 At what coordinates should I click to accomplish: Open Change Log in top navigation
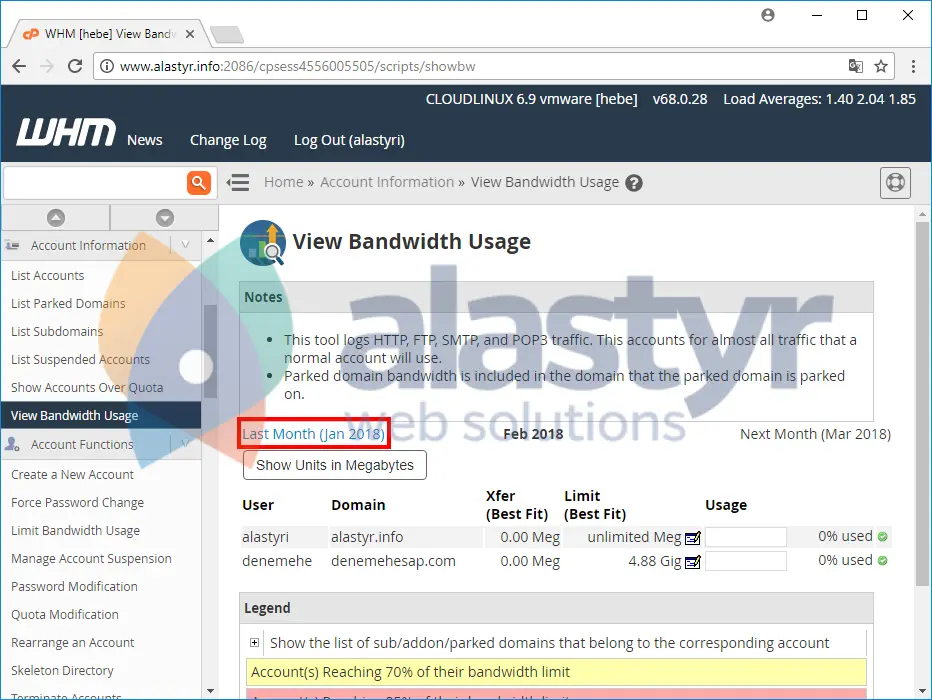[x=228, y=140]
